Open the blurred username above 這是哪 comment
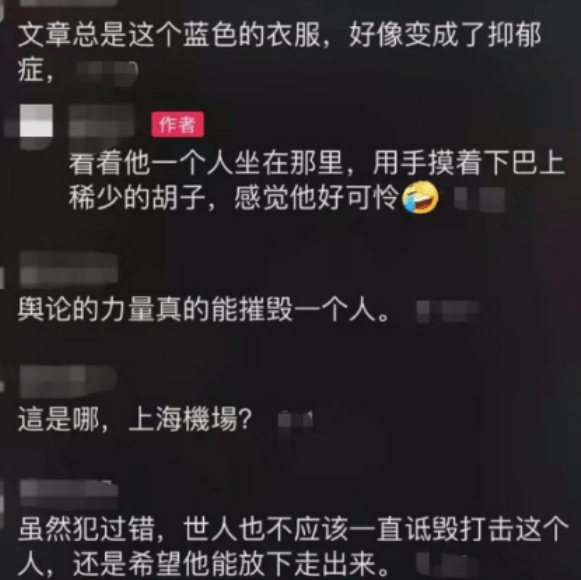 point(68,381)
